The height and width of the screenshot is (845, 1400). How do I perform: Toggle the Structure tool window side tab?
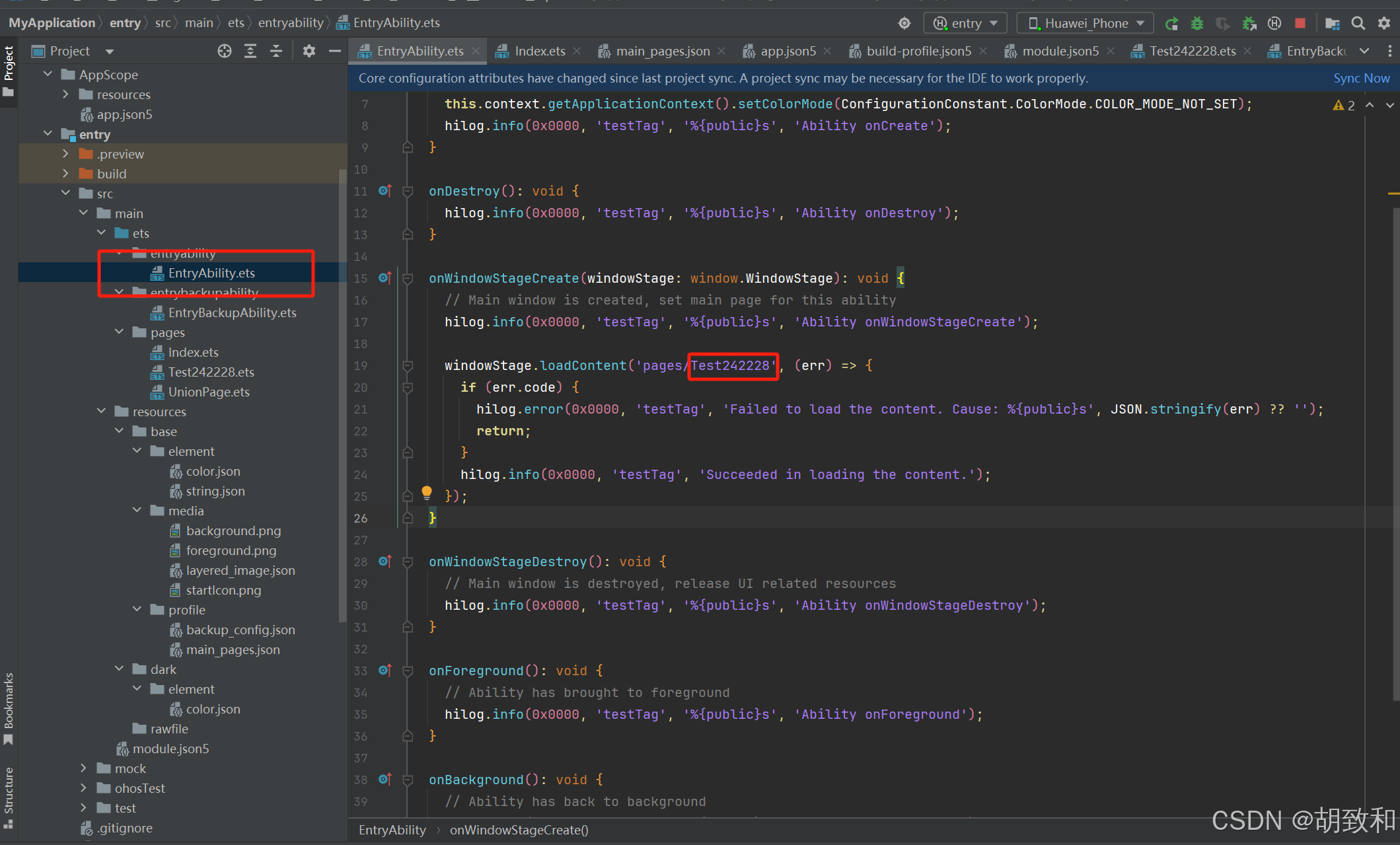pyautogui.click(x=9, y=790)
